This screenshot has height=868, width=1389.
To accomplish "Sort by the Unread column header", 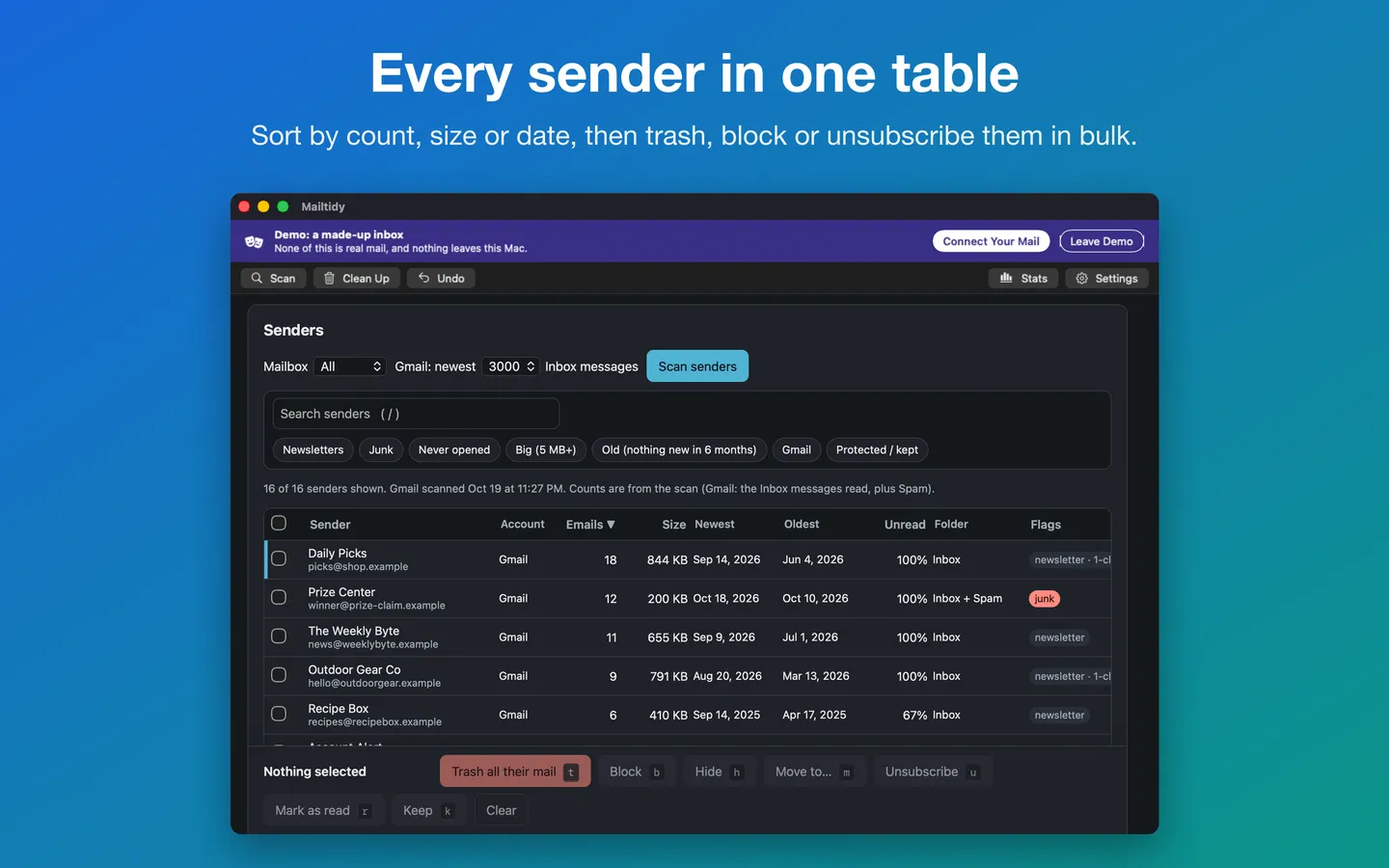I will click(x=905, y=525).
